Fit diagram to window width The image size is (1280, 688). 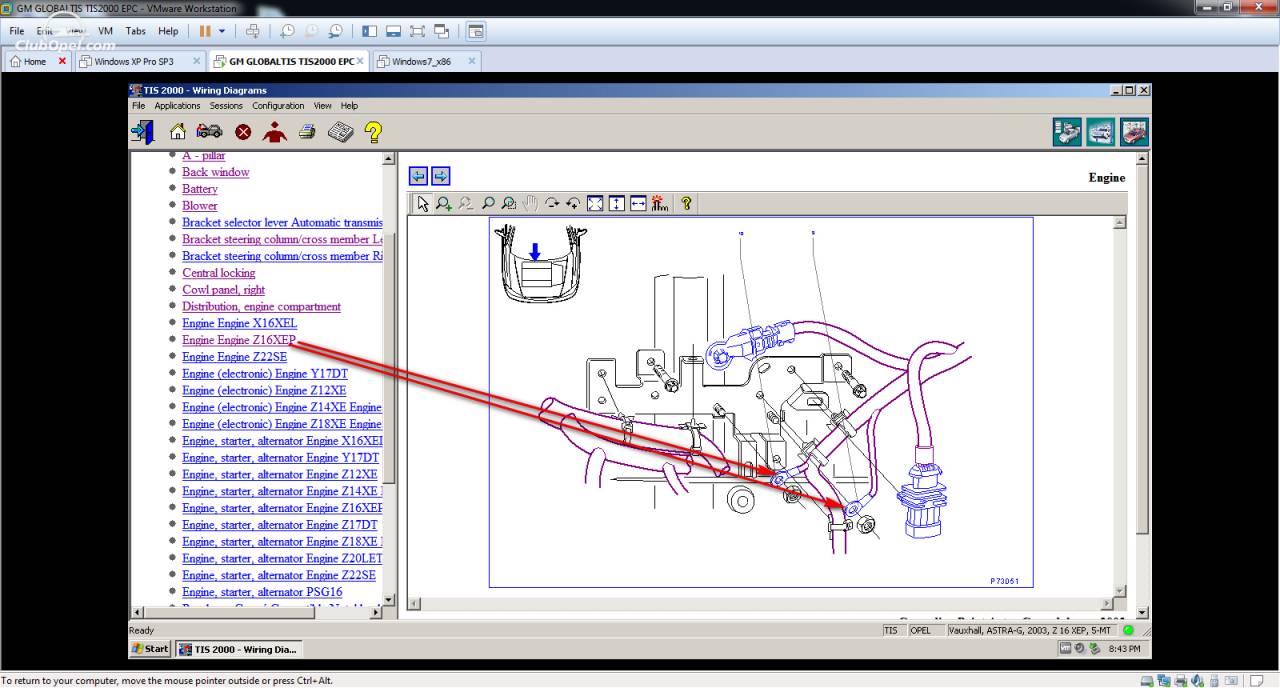pyautogui.click(x=638, y=203)
